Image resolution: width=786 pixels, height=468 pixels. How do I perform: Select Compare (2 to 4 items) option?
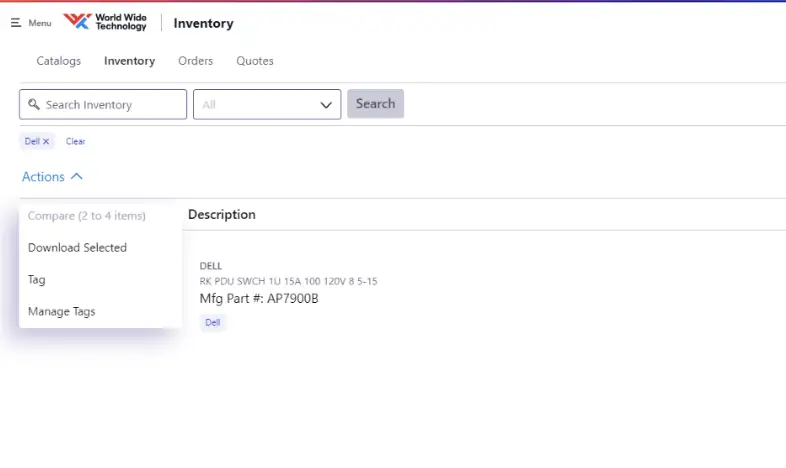pos(87,216)
